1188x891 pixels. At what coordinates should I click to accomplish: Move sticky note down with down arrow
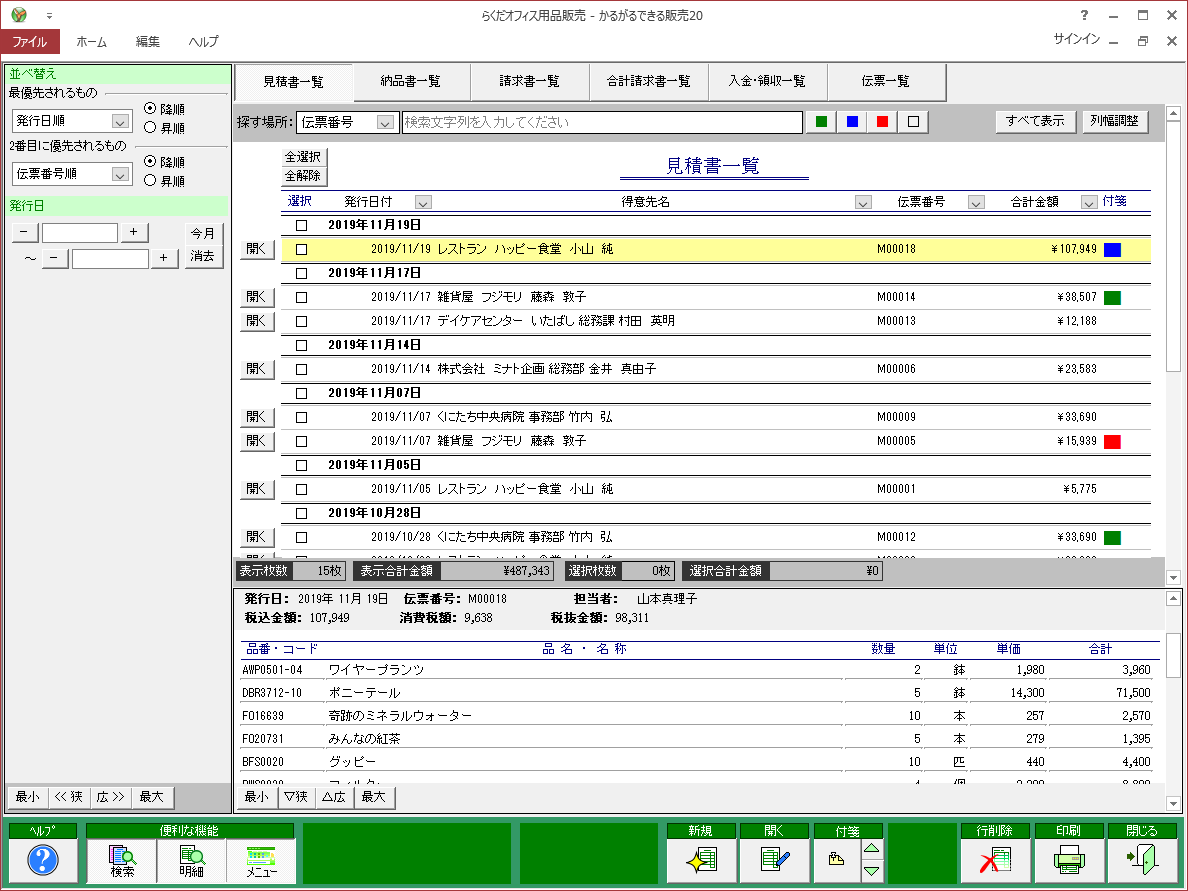[872, 871]
